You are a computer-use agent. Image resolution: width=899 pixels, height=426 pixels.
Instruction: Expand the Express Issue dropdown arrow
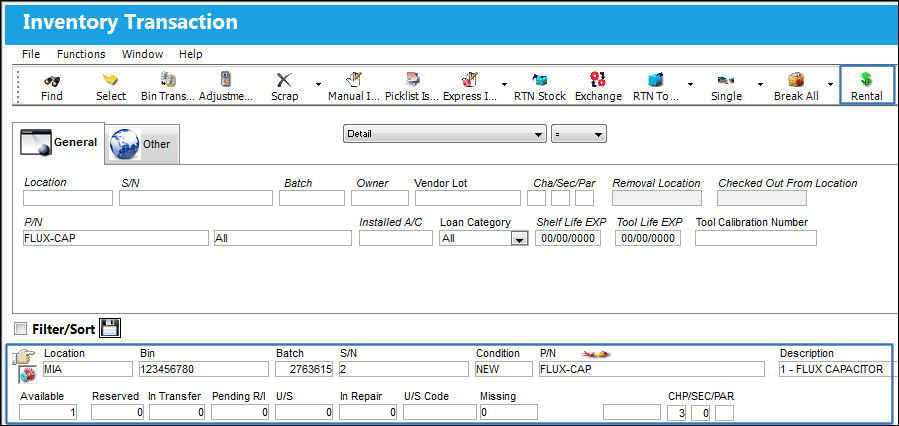click(504, 84)
